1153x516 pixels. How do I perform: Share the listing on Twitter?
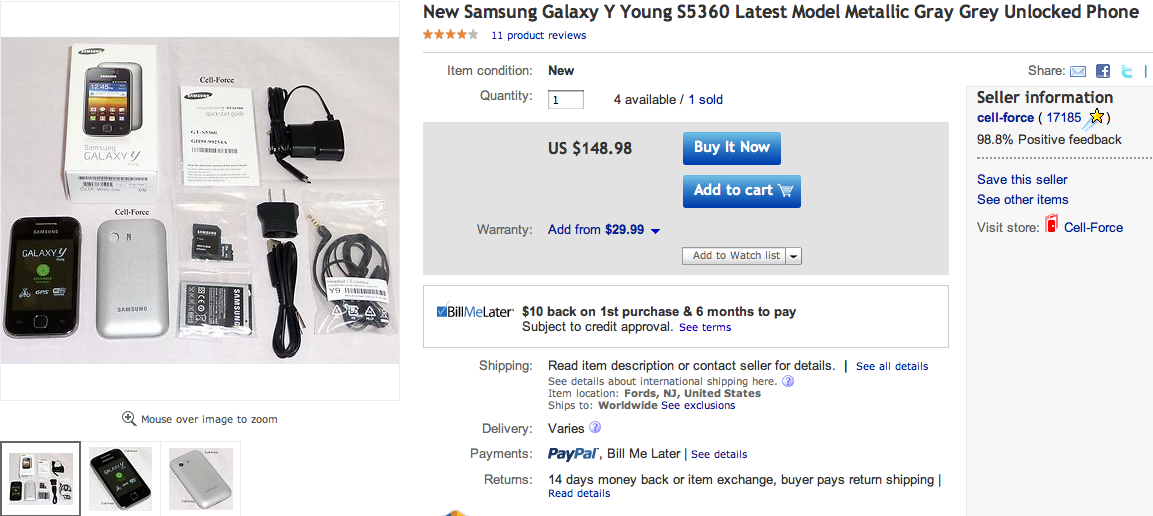(1127, 71)
